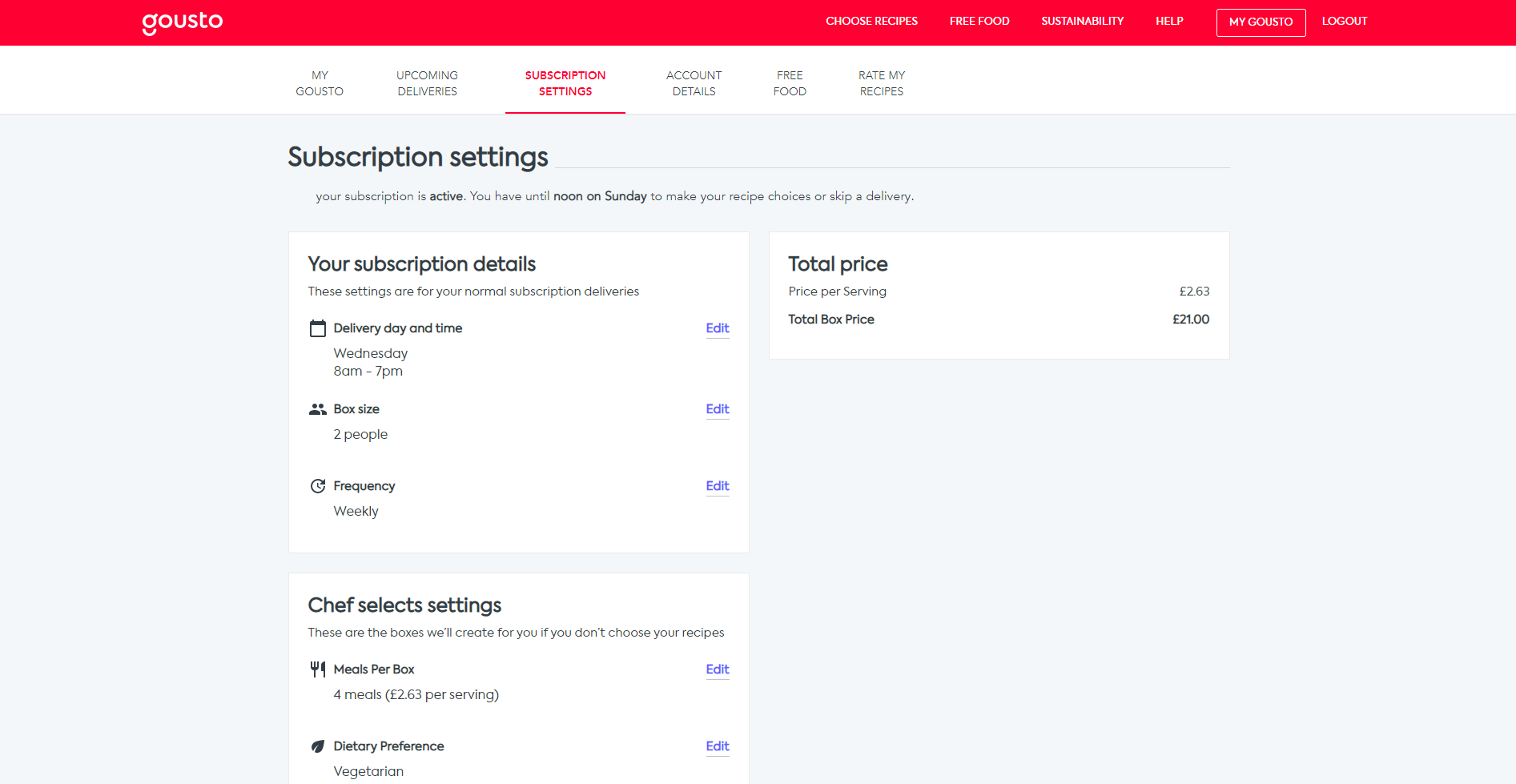Go to the Sustainability page

point(1083,22)
